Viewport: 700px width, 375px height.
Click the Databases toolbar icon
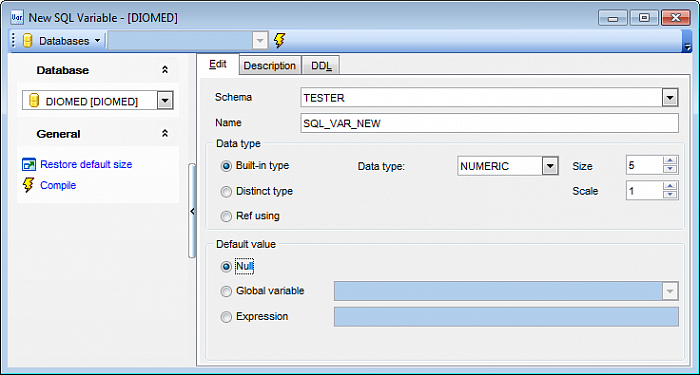pyautogui.click(x=28, y=41)
